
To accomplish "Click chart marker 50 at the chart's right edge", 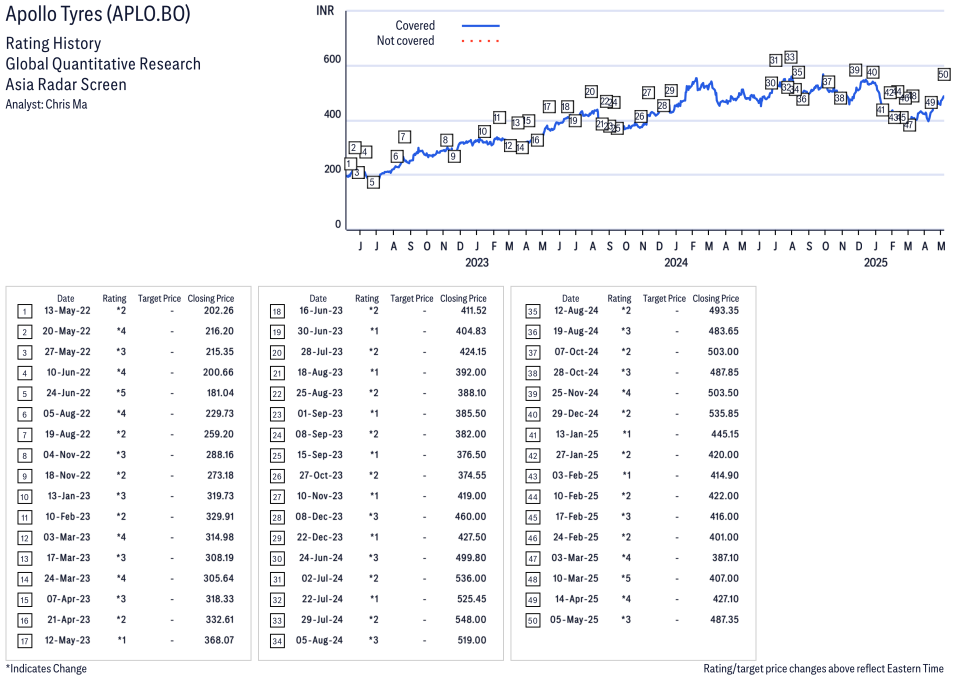I will click(x=943, y=74).
